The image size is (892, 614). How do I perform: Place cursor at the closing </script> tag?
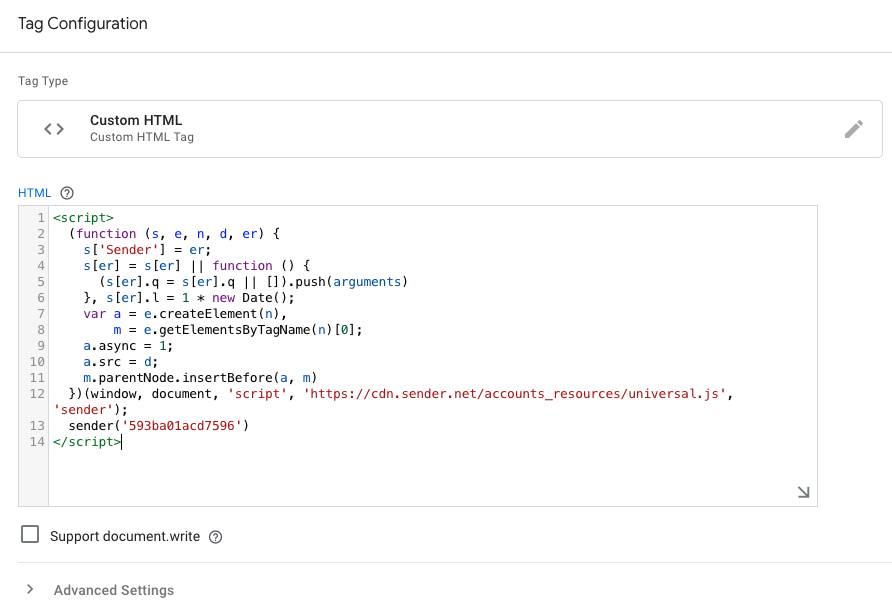pos(87,442)
